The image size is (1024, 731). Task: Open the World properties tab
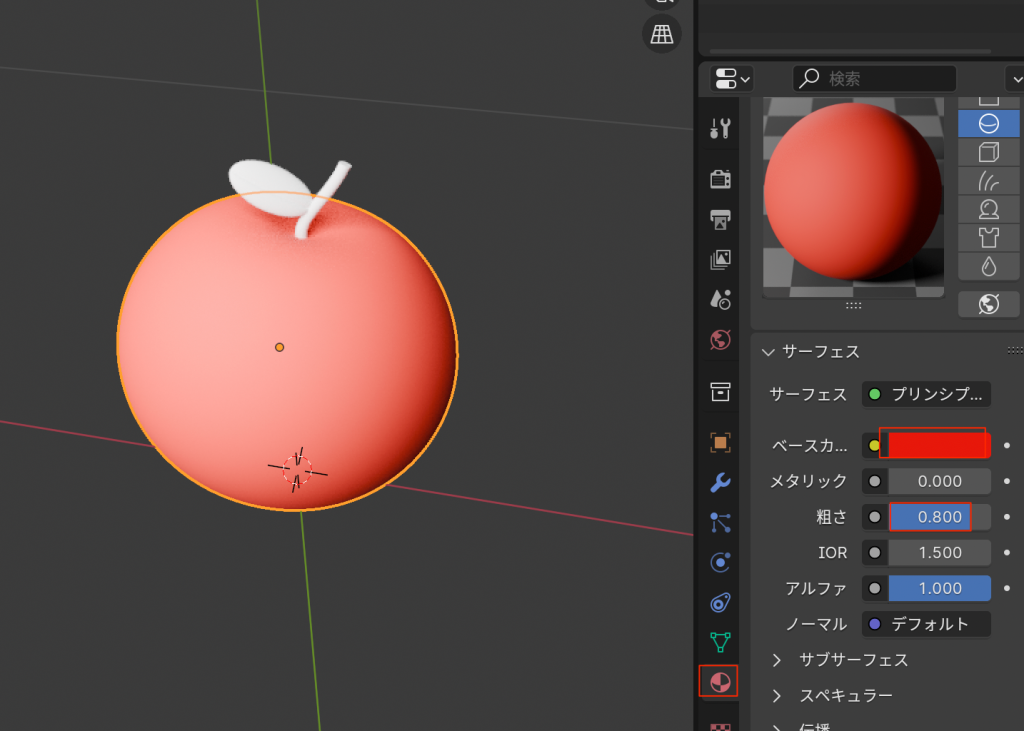(x=719, y=340)
